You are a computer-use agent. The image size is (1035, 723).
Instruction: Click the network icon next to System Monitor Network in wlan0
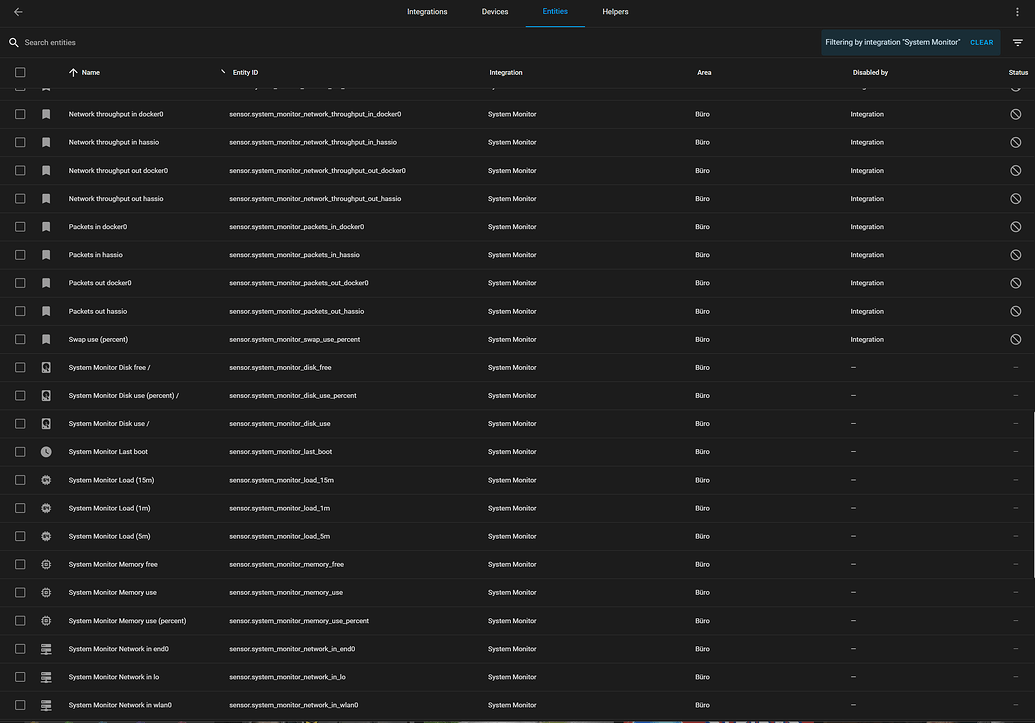pos(46,705)
